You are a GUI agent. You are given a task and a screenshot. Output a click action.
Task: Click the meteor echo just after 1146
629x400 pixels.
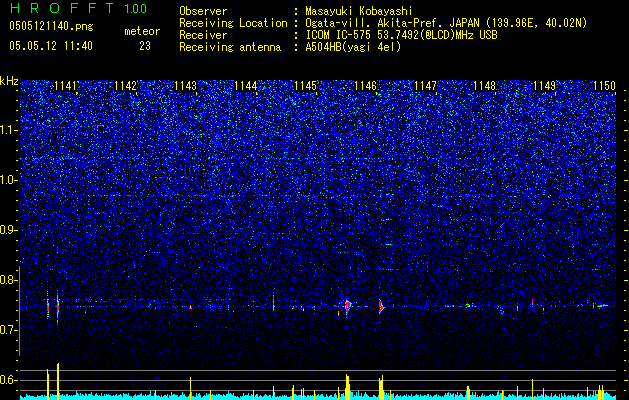pyautogui.click(x=381, y=307)
